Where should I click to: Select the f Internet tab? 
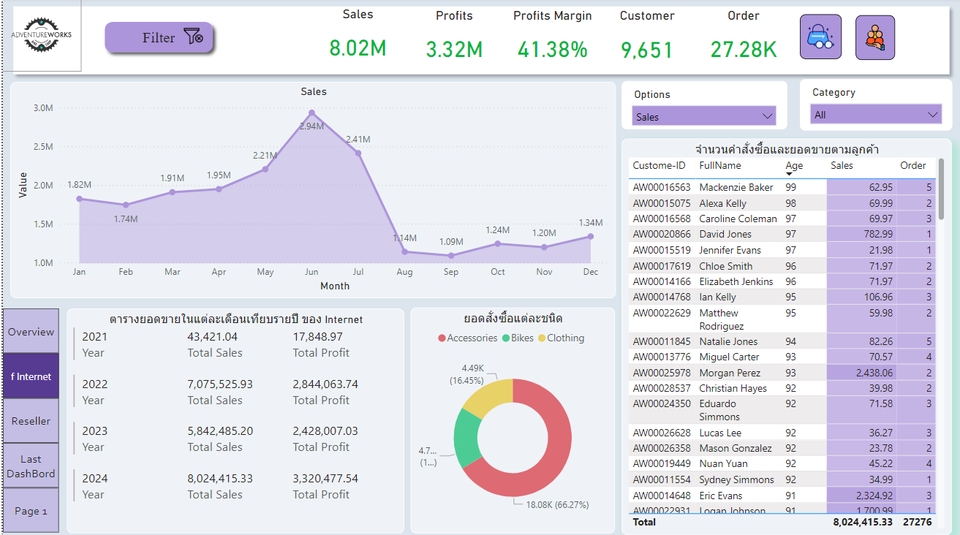point(31,377)
